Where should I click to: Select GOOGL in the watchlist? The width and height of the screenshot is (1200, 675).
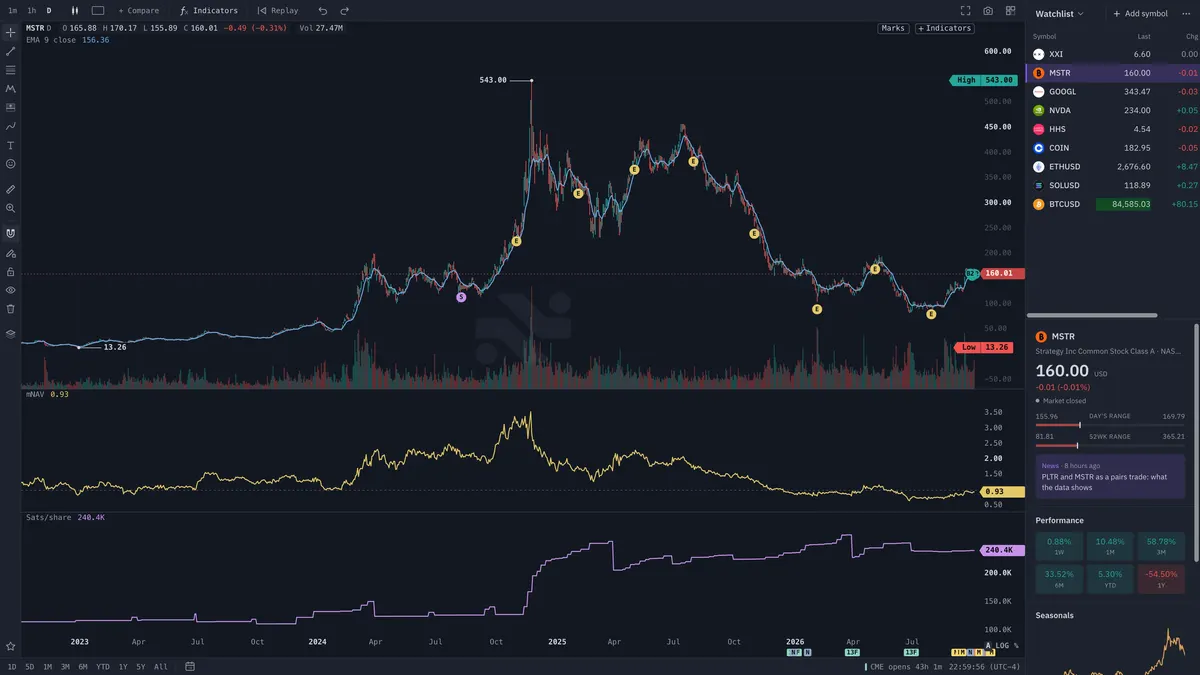(x=1113, y=91)
